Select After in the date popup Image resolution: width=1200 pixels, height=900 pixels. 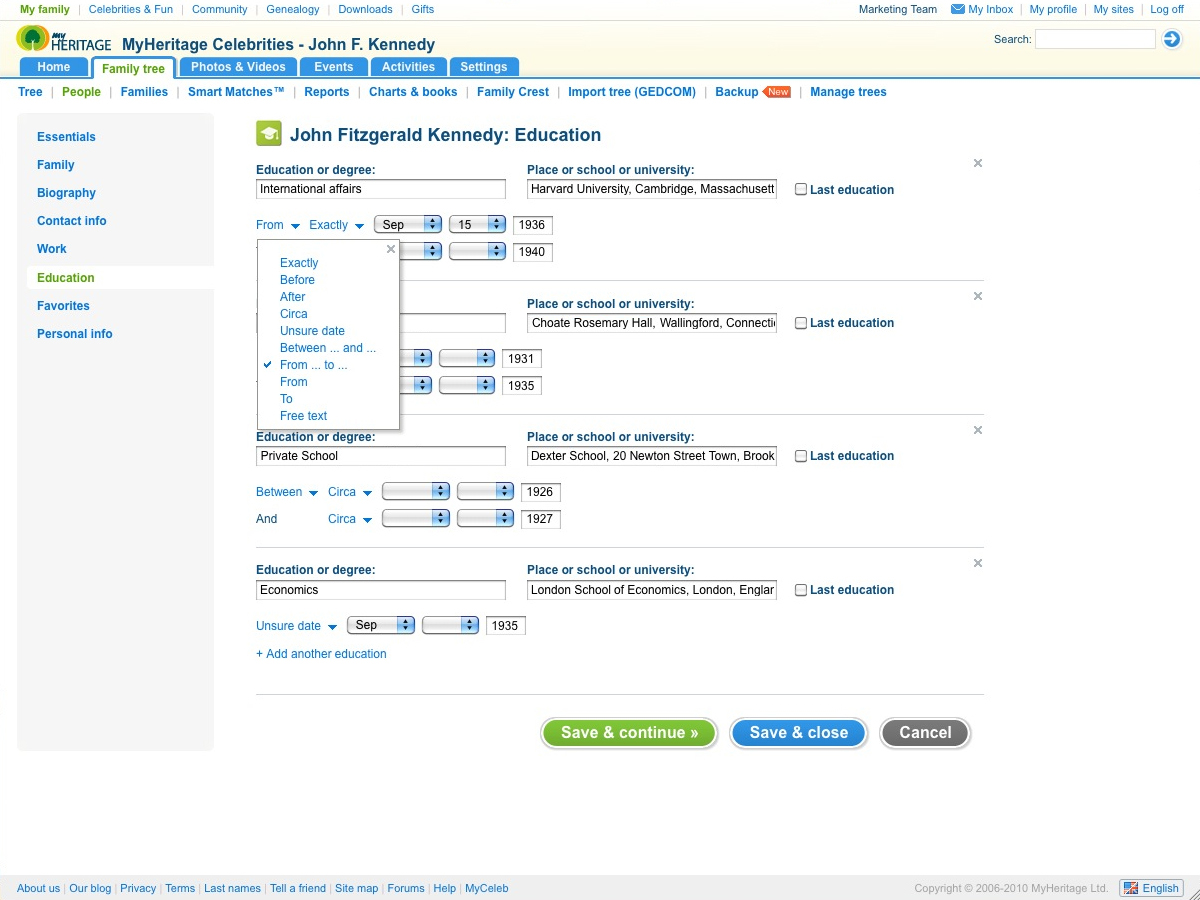tap(293, 297)
